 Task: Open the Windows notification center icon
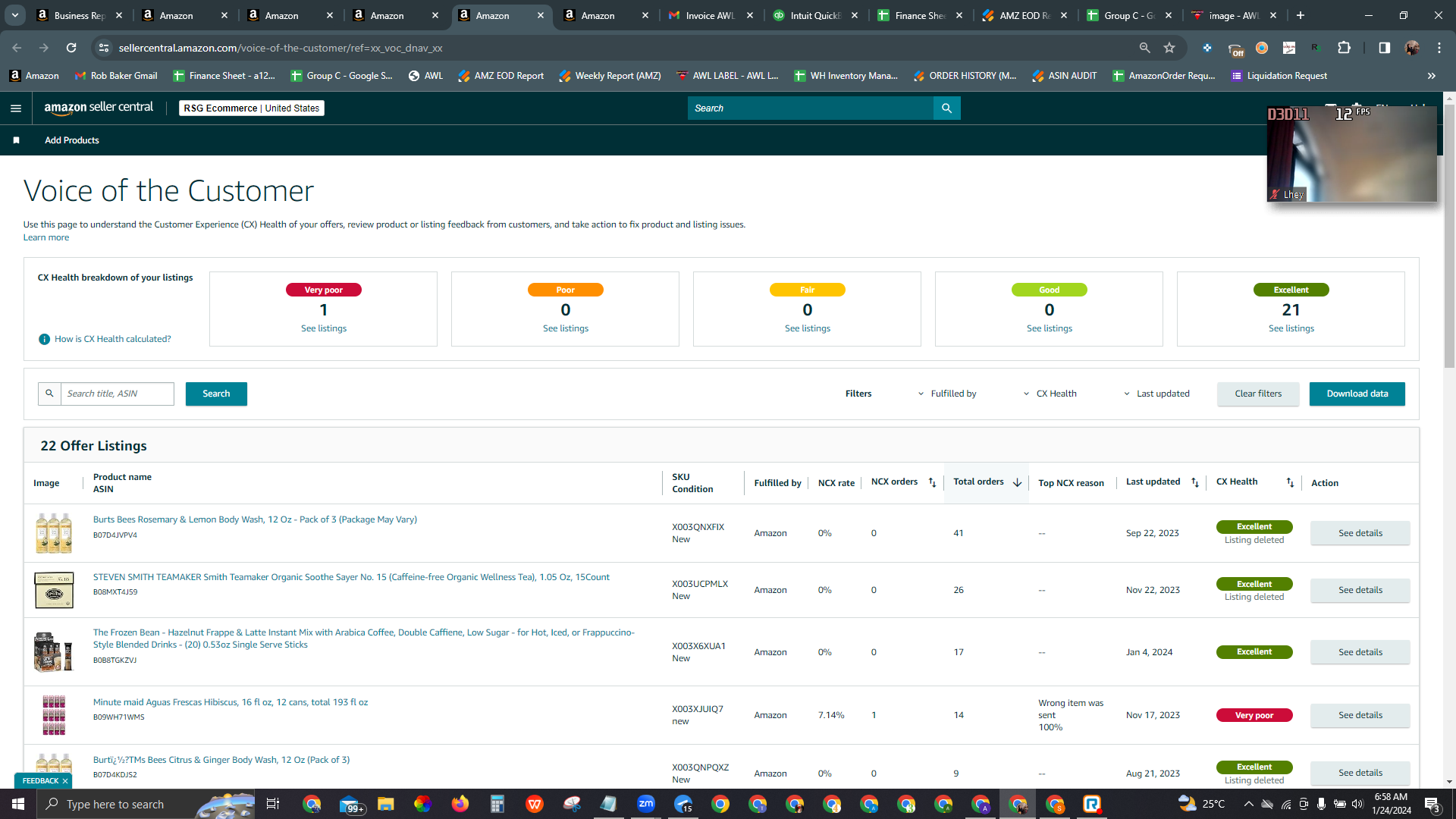click(x=1432, y=804)
